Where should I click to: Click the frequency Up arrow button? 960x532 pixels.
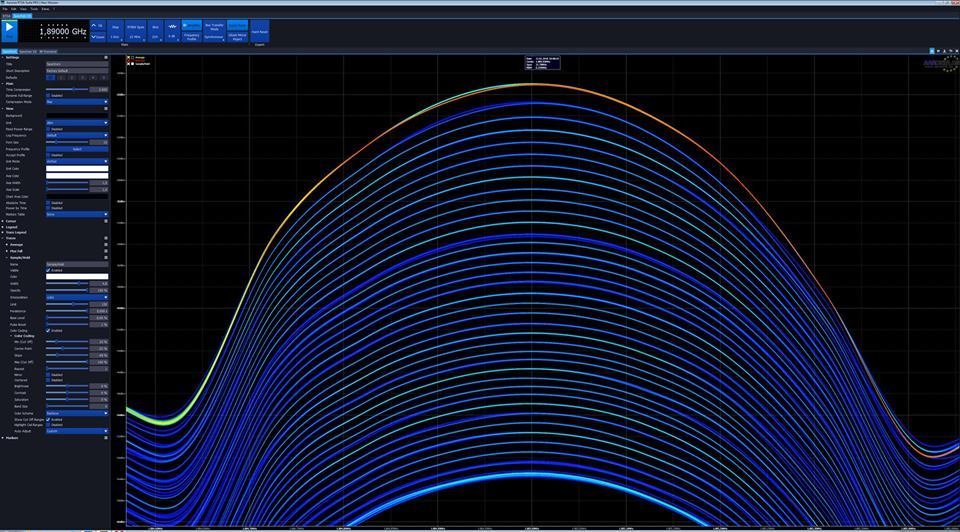tap(98, 26)
